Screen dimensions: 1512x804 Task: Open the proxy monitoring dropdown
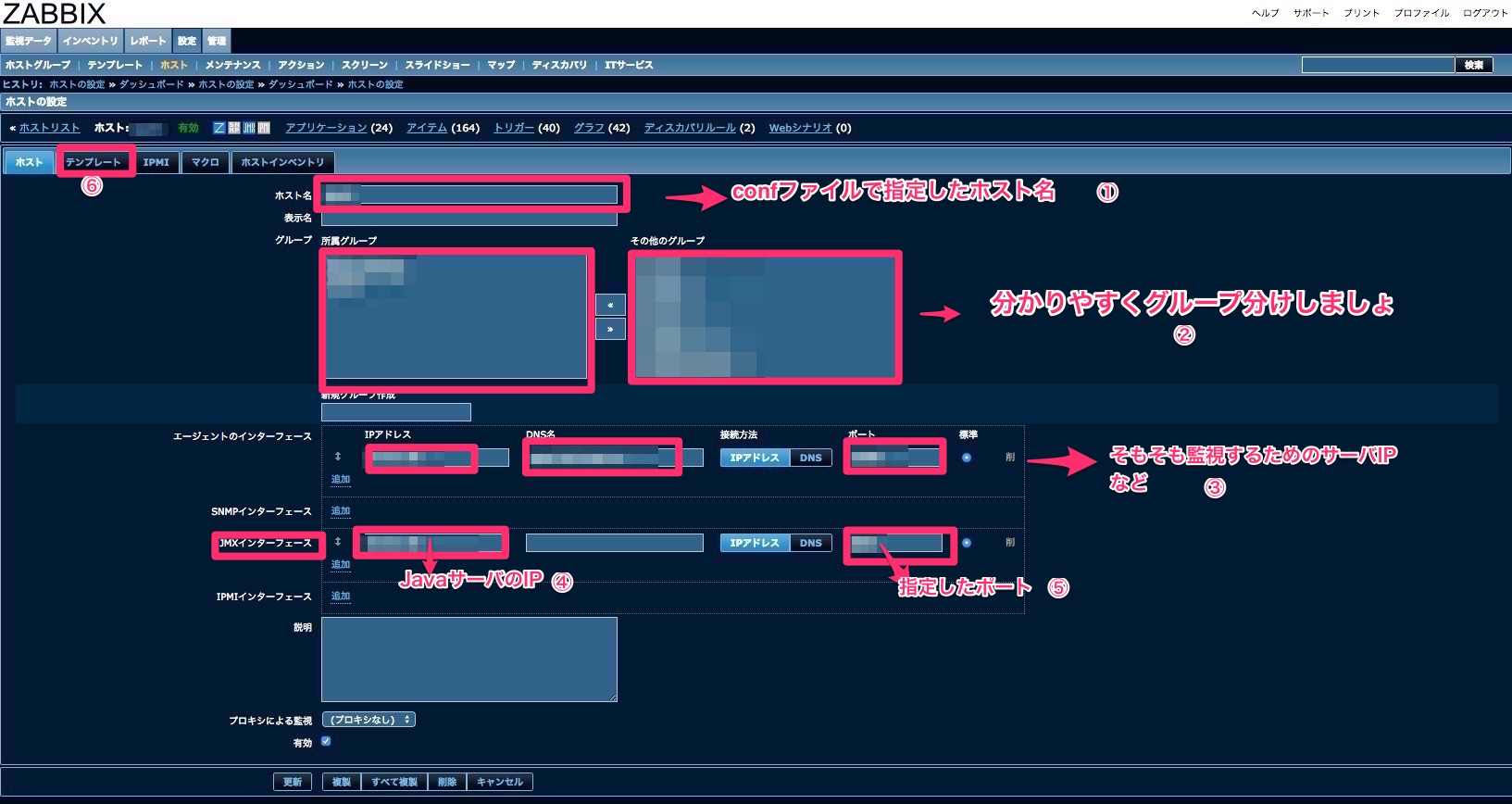pyautogui.click(x=369, y=720)
